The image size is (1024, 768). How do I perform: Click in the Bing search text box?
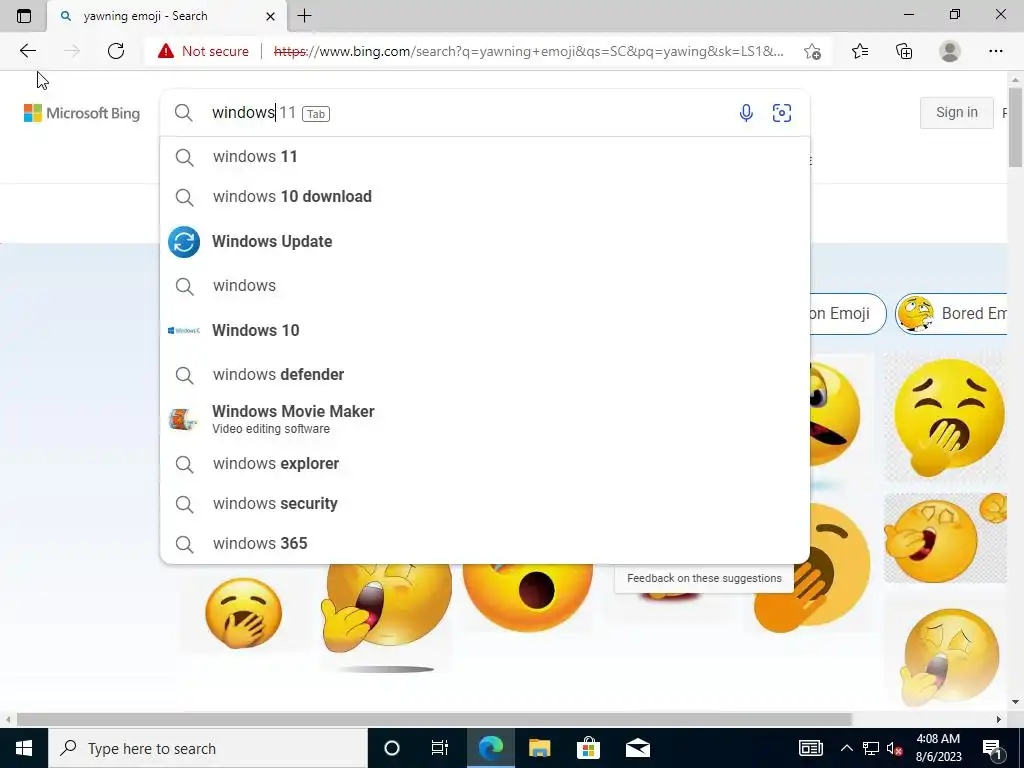tap(470, 113)
